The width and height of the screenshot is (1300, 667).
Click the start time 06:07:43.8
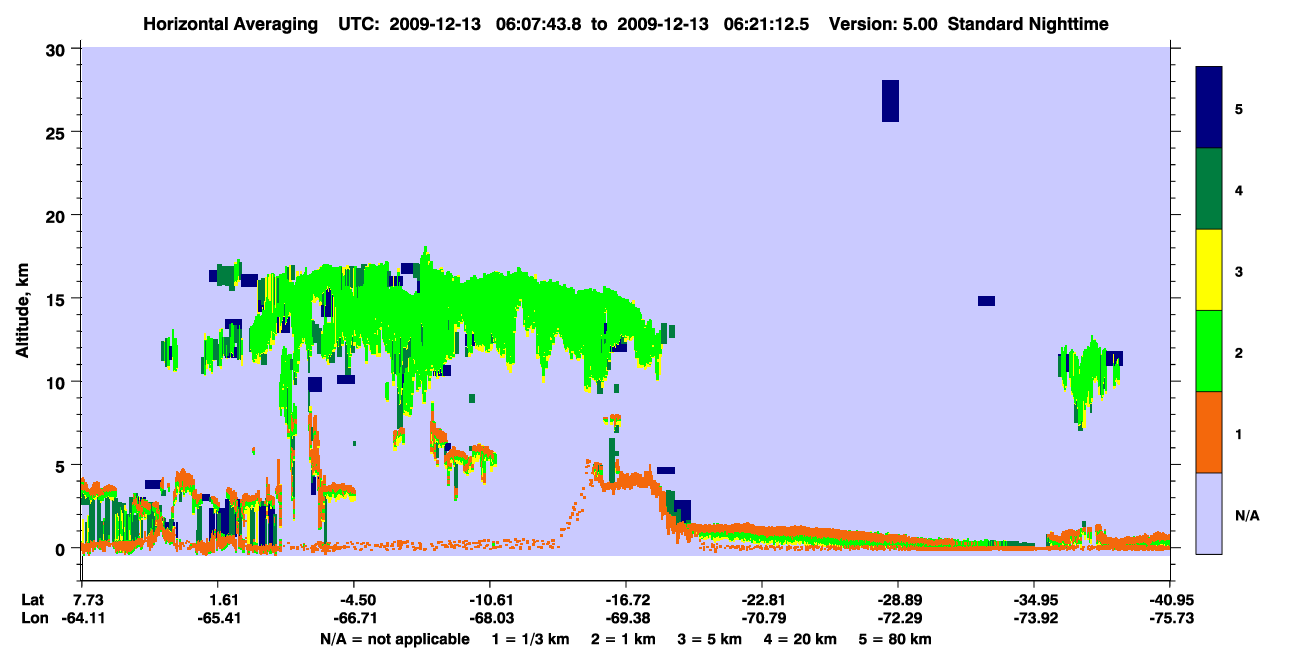click(x=541, y=23)
